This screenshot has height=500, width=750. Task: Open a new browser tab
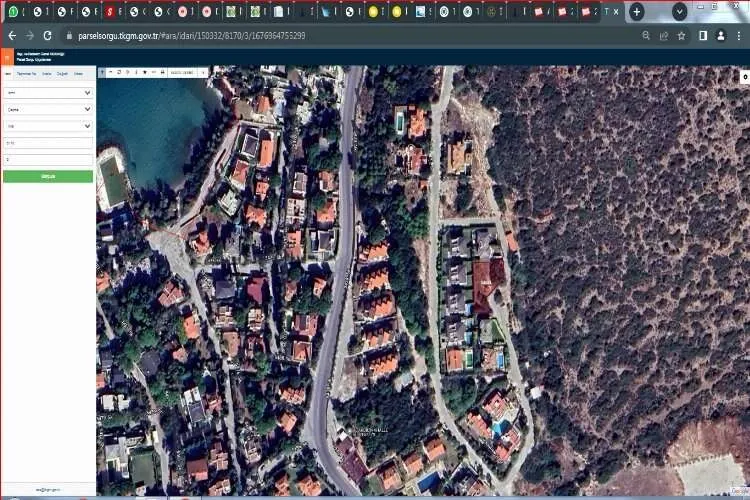click(x=636, y=11)
